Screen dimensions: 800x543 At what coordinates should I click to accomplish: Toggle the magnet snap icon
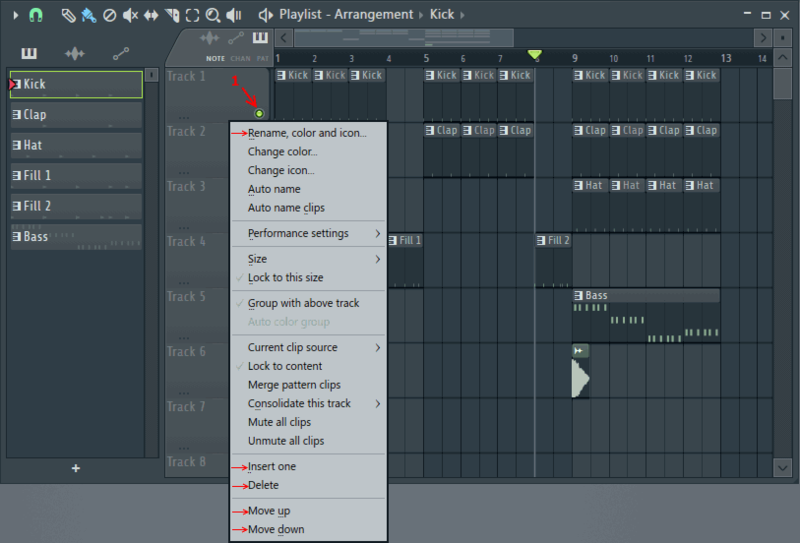click(36, 15)
